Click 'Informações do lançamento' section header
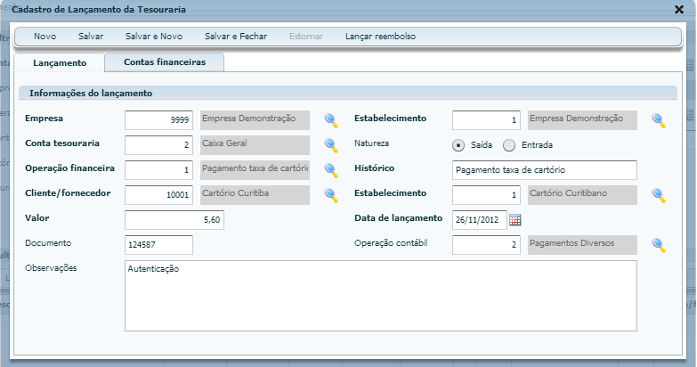Screen dimensions: 697x367 point(348,93)
